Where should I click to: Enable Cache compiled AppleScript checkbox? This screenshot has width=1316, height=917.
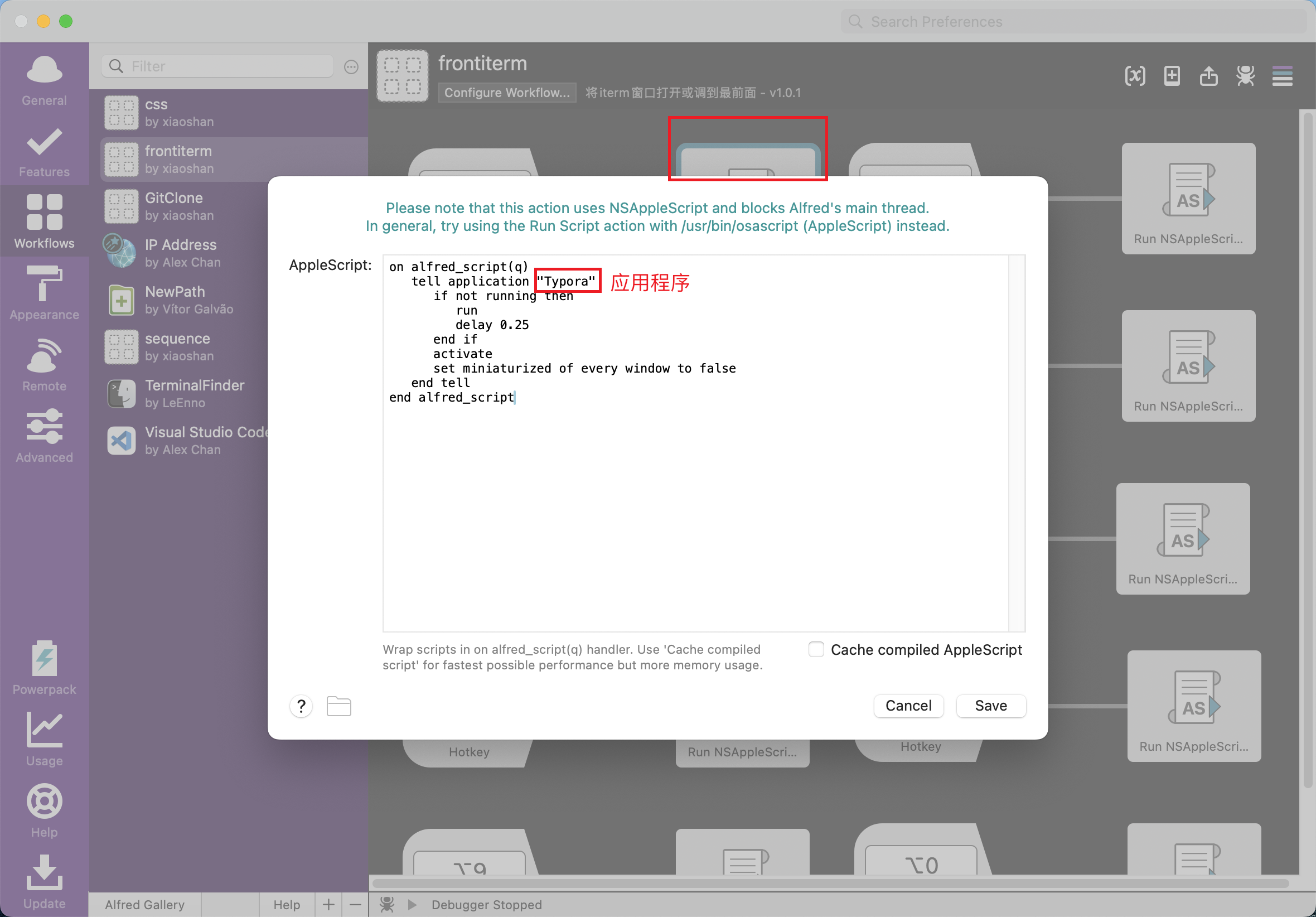[816, 649]
